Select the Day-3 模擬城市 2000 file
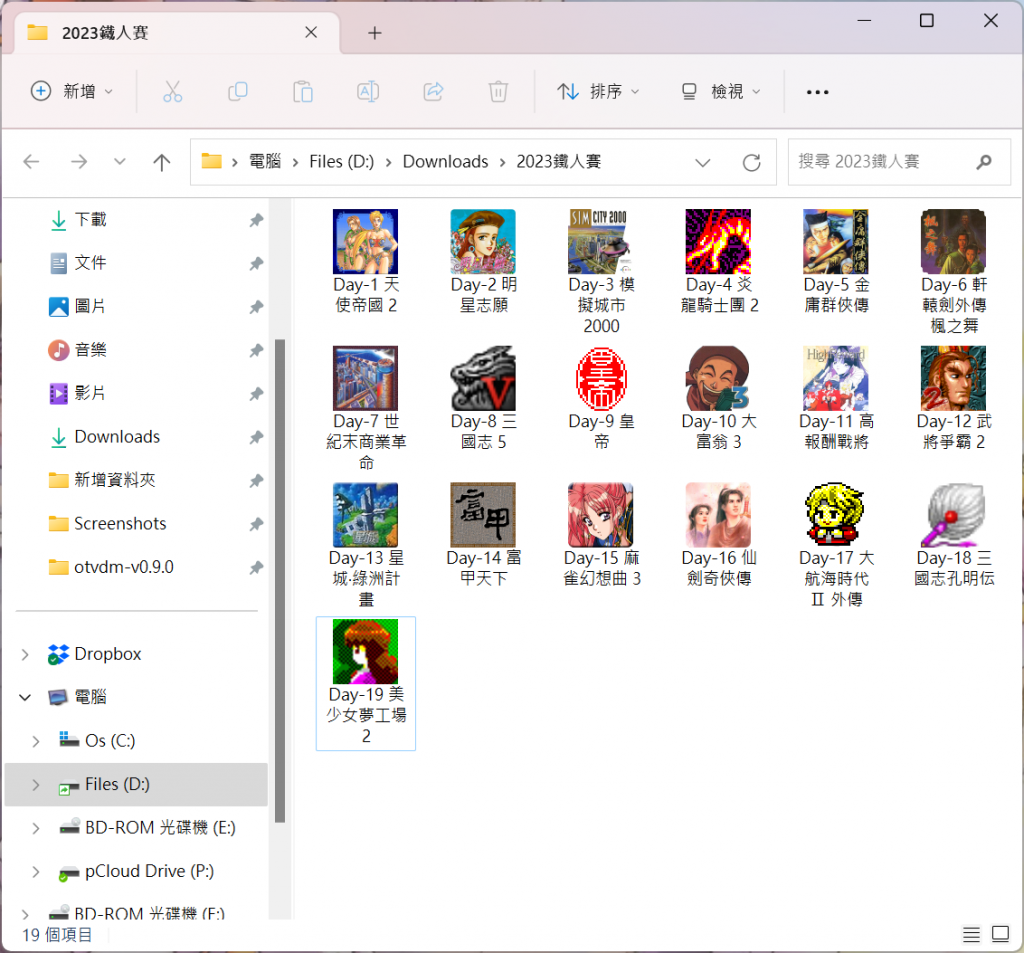 (x=601, y=272)
